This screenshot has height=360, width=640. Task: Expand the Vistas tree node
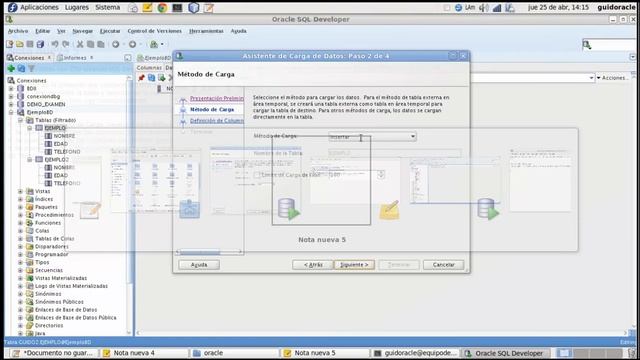(x=20, y=191)
